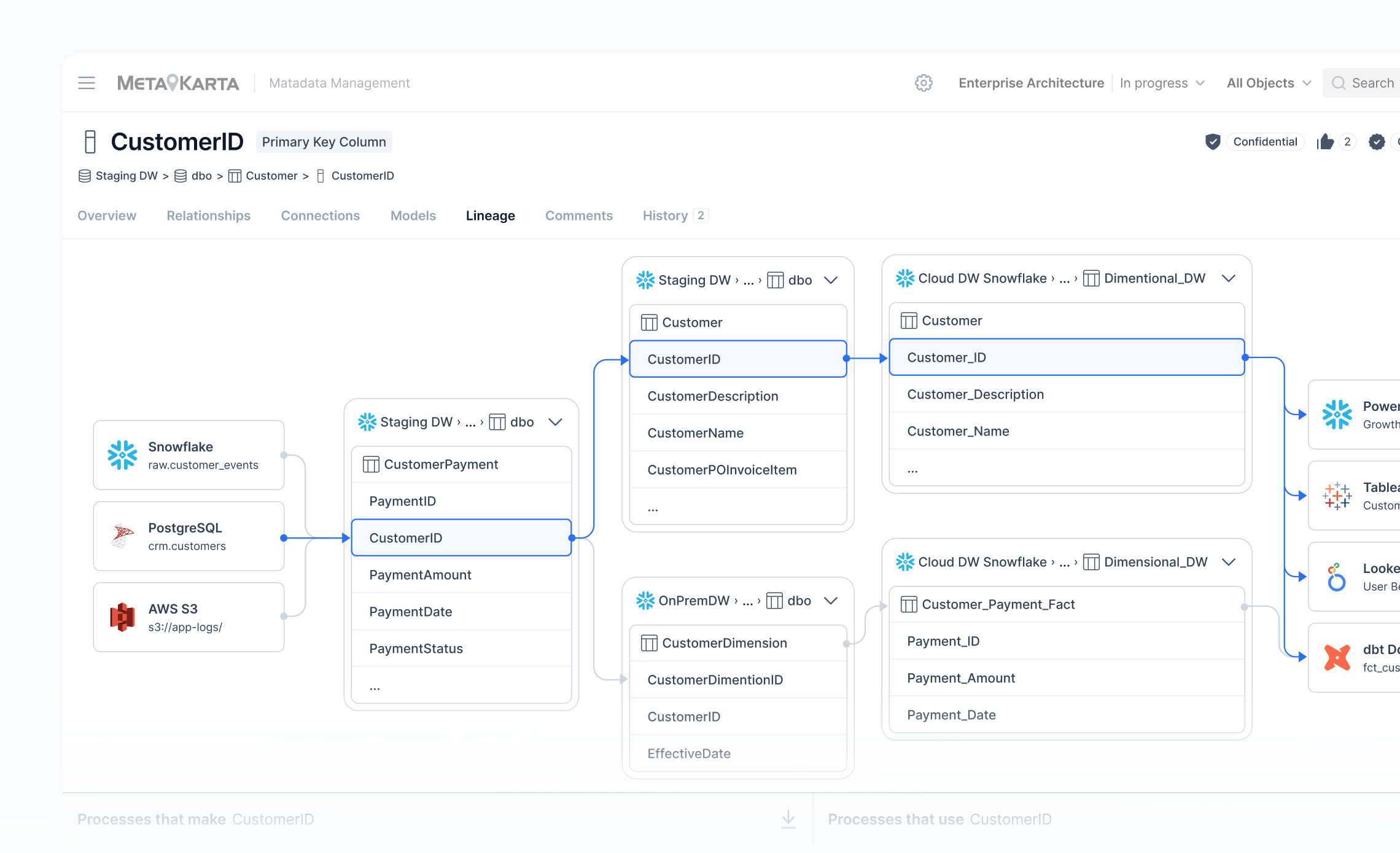Open the hamburger navigation menu
Image resolution: width=1400 pixels, height=853 pixels.
click(87, 83)
